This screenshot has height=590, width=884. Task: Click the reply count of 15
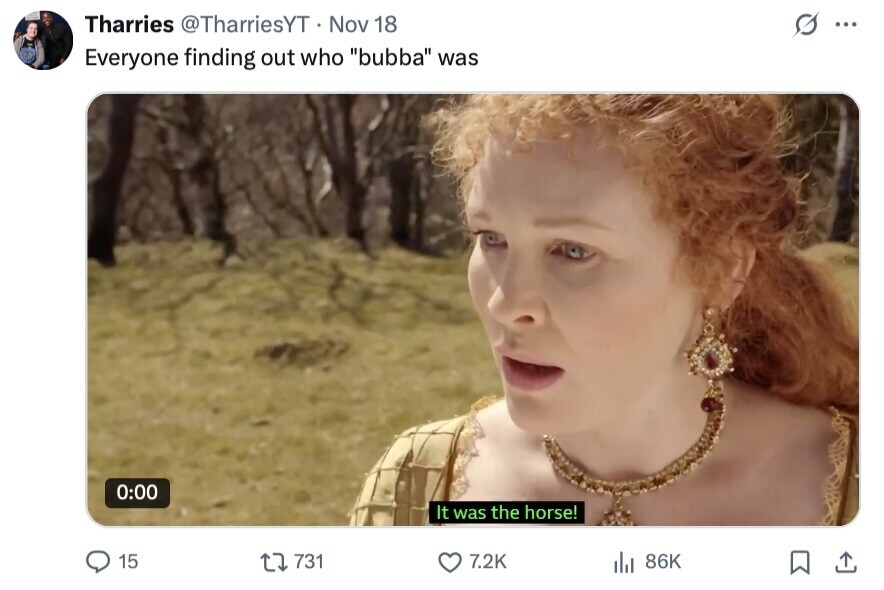point(128,562)
